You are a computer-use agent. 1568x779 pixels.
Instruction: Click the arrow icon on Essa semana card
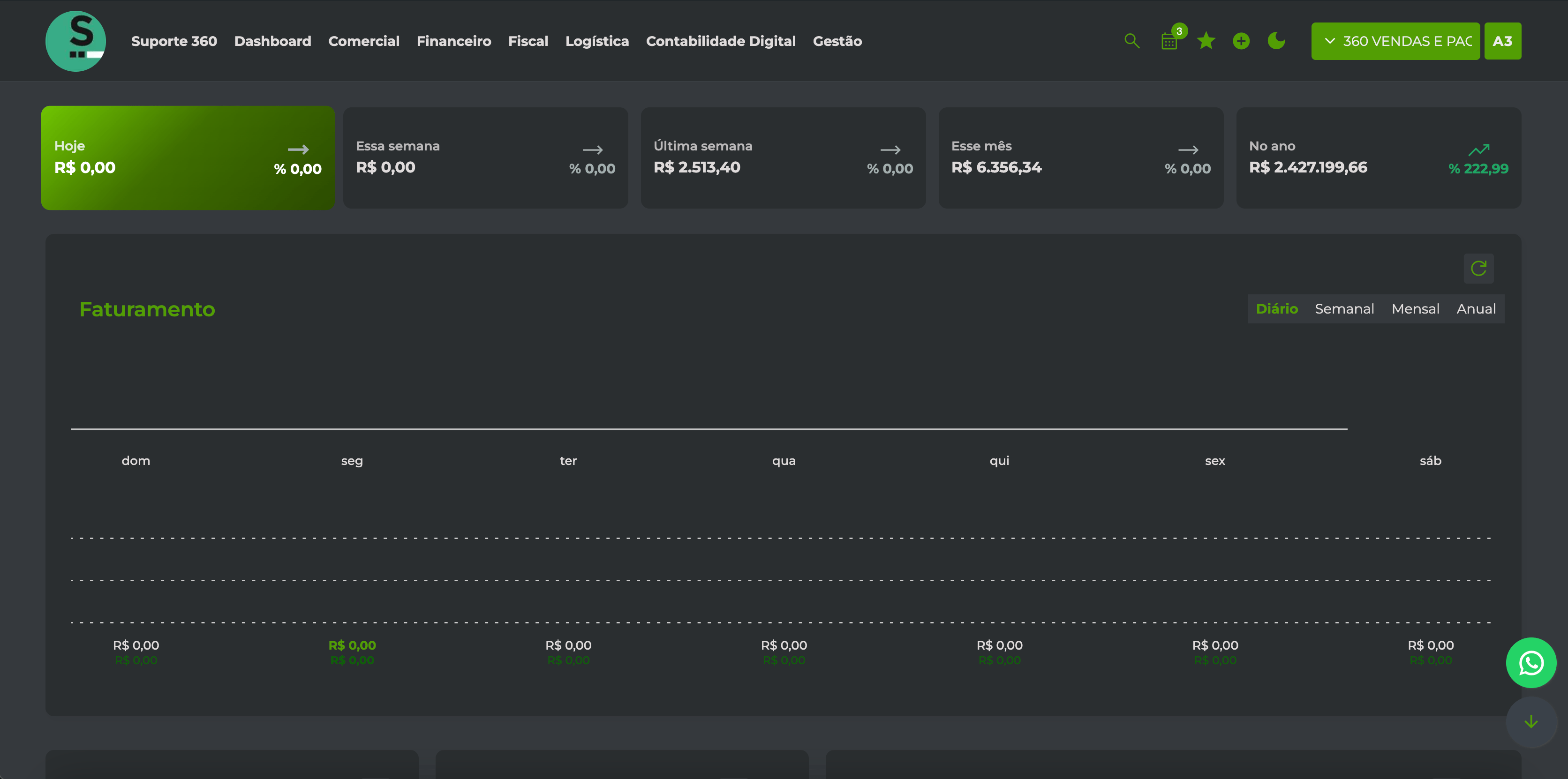pyautogui.click(x=593, y=149)
